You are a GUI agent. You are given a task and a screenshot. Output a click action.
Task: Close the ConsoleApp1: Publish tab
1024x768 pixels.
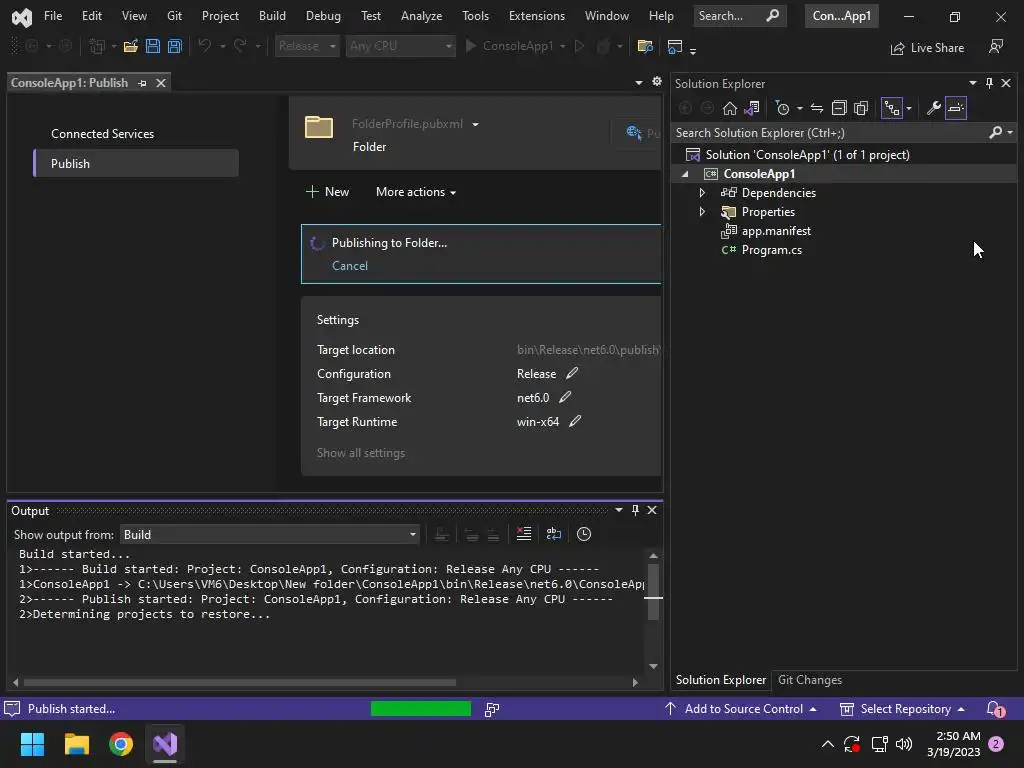pos(161,83)
